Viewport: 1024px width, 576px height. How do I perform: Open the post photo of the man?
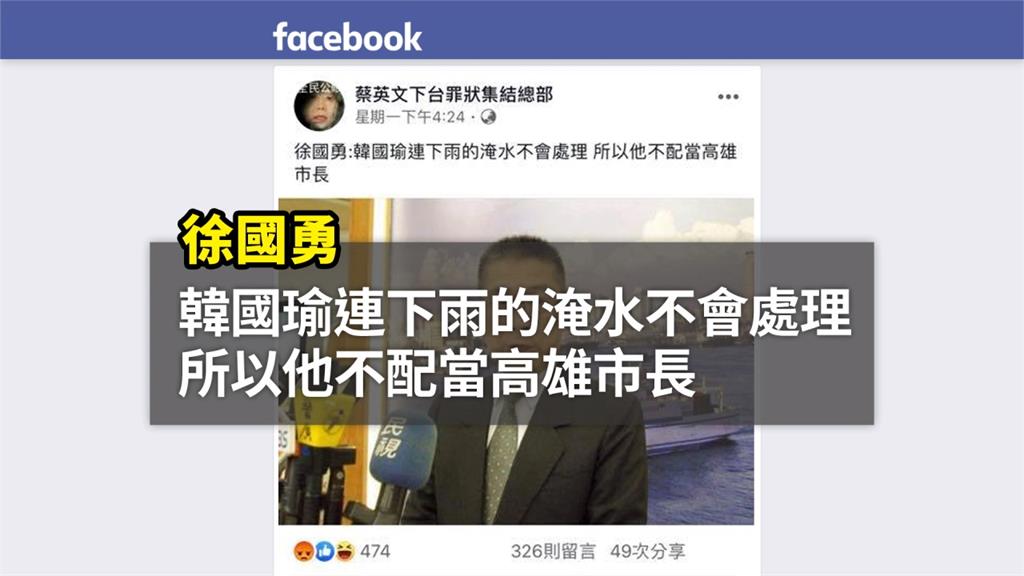click(516, 361)
